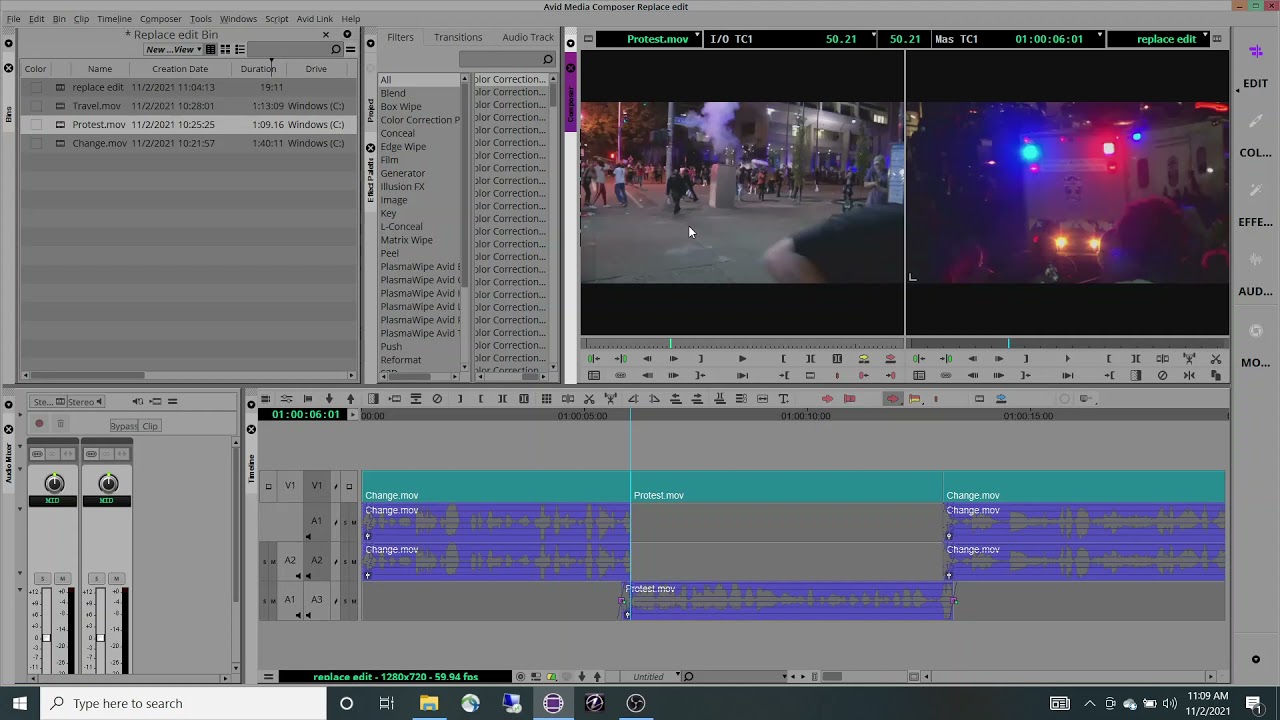Click the Bypass button in Audio Mixer
This screenshot has height=720, width=1280.
click(124, 426)
